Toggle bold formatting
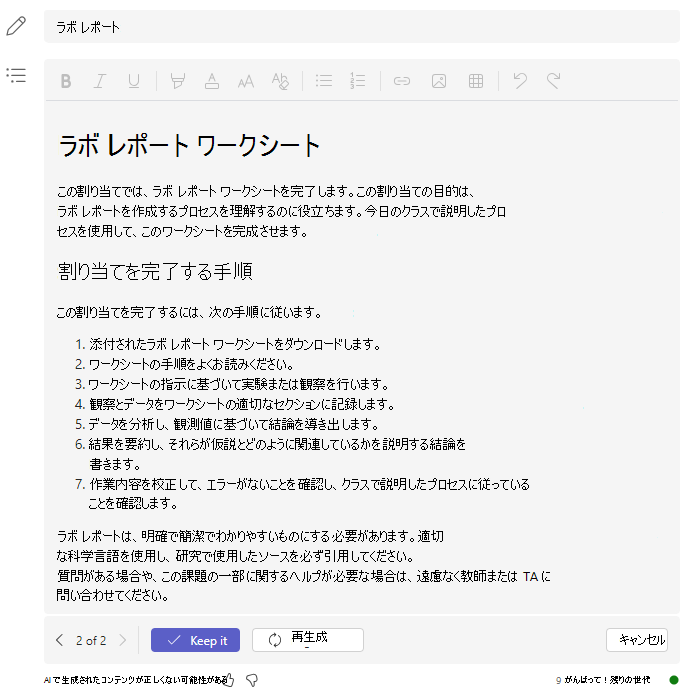Screen dimensions: 687x695 [66, 81]
